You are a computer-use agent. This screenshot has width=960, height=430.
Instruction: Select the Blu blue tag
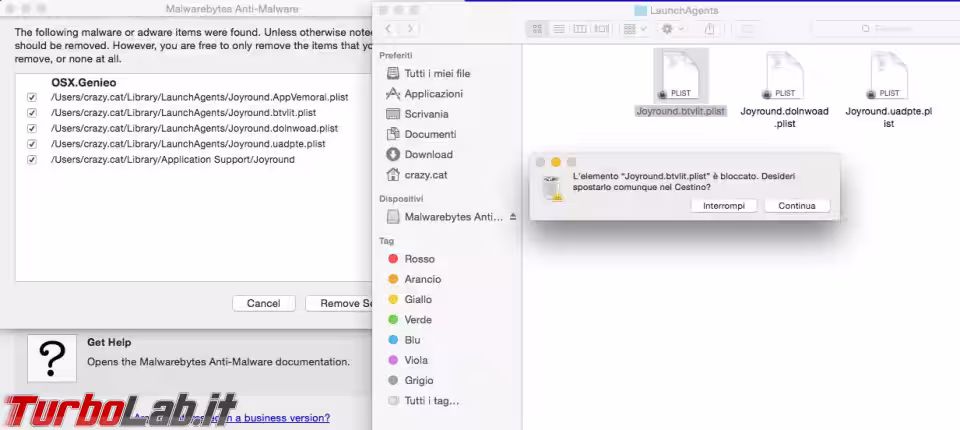pos(412,340)
